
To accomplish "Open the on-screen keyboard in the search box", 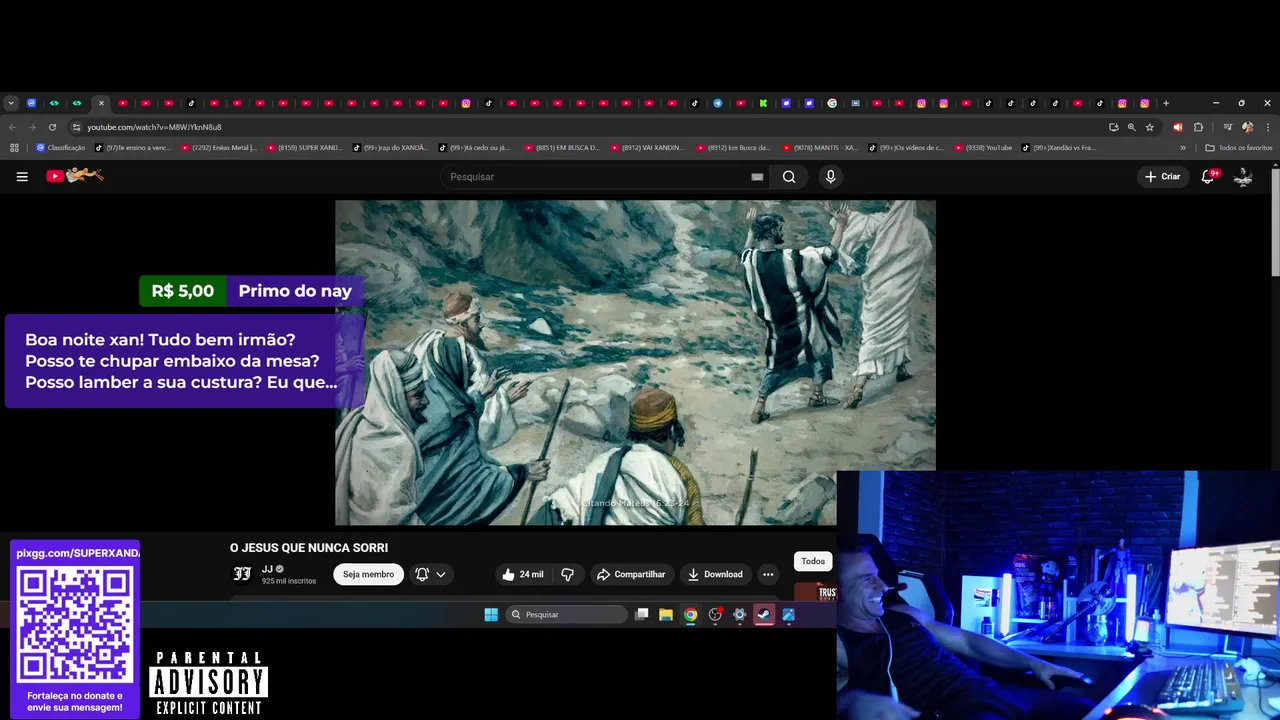I will tap(757, 177).
